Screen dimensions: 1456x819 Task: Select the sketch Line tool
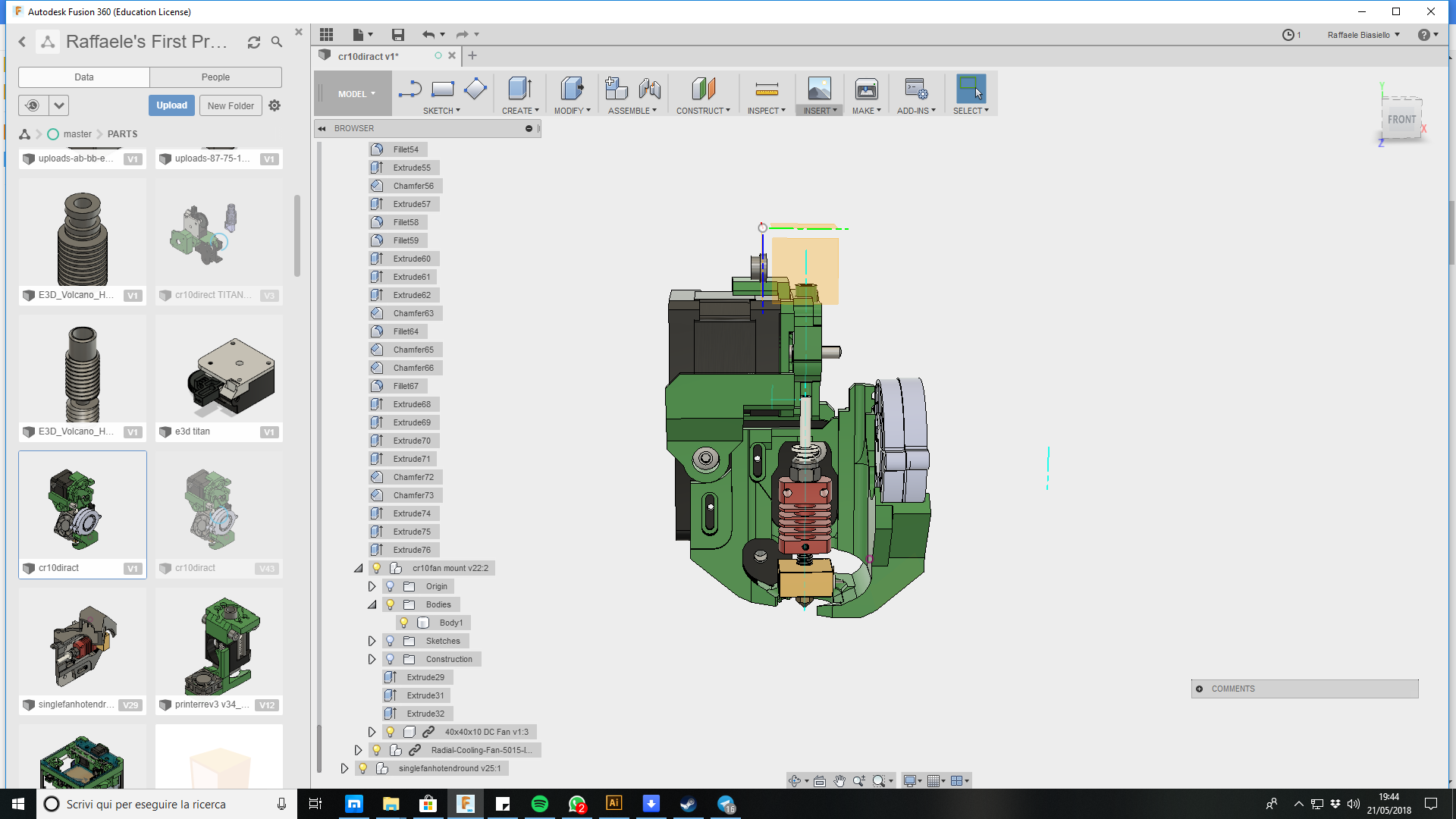point(409,89)
